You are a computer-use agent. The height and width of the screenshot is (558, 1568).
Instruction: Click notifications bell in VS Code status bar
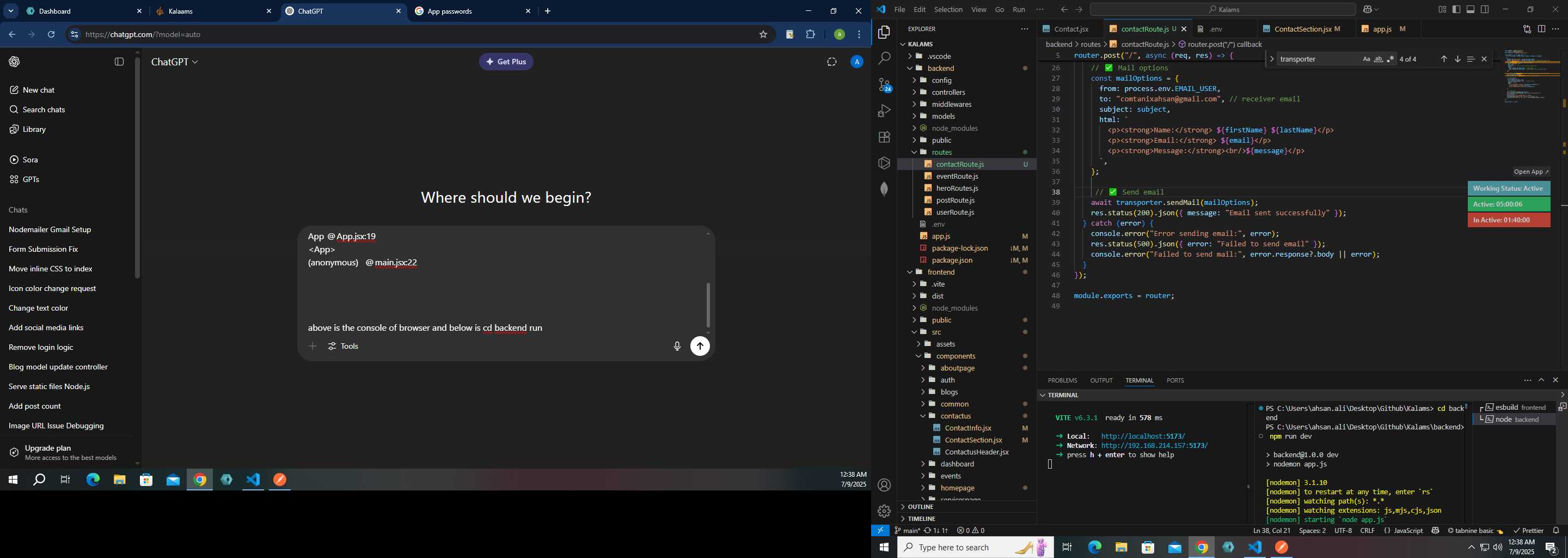pos(1556,531)
